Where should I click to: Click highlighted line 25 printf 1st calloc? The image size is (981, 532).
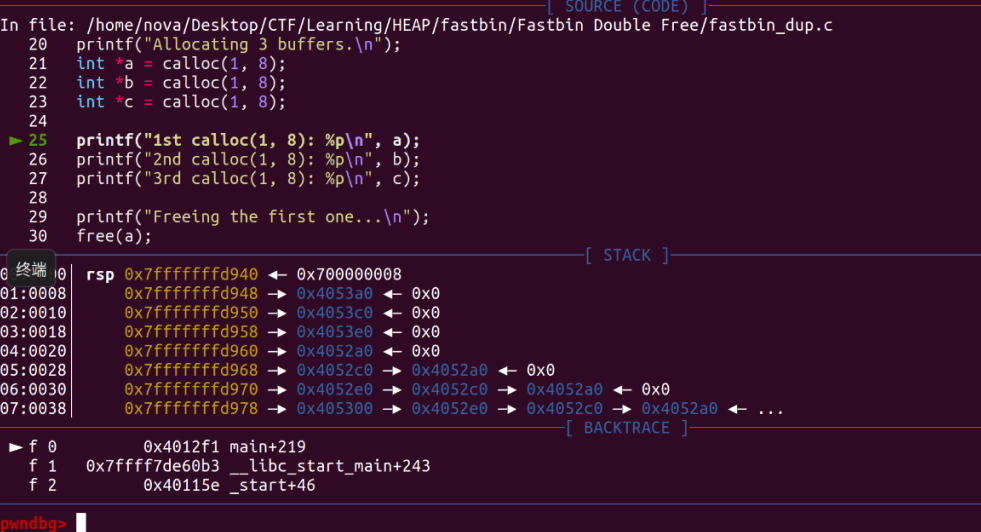[248, 140]
